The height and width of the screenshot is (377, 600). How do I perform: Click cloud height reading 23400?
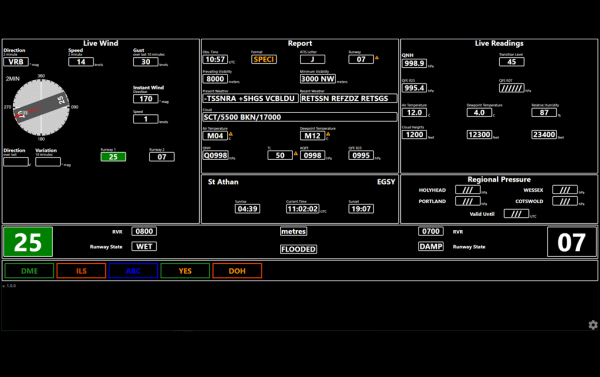click(544, 135)
